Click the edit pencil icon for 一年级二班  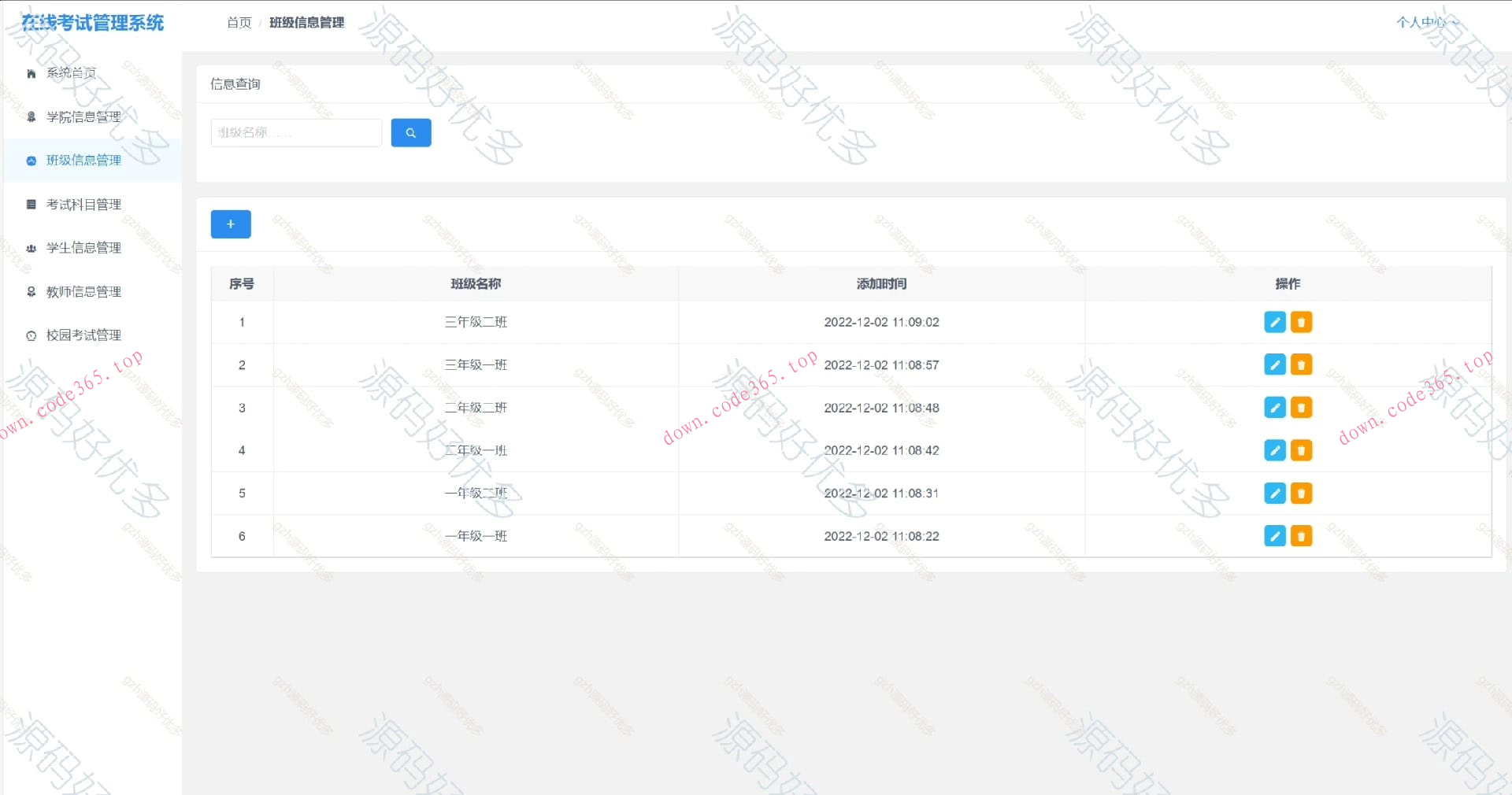pyautogui.click(x=1275, y=494)
